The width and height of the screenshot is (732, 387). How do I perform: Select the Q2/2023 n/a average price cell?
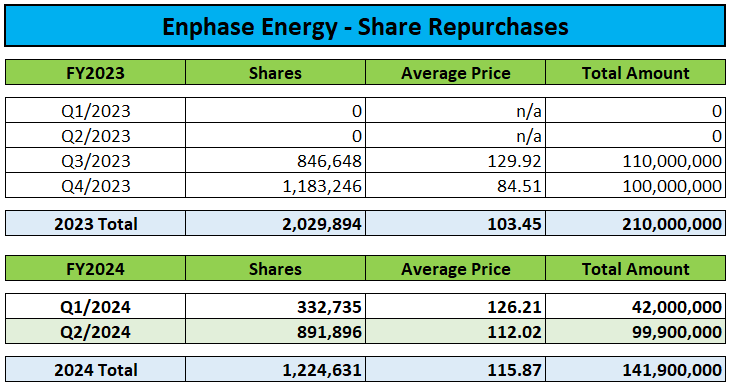[x=456, y=135]
